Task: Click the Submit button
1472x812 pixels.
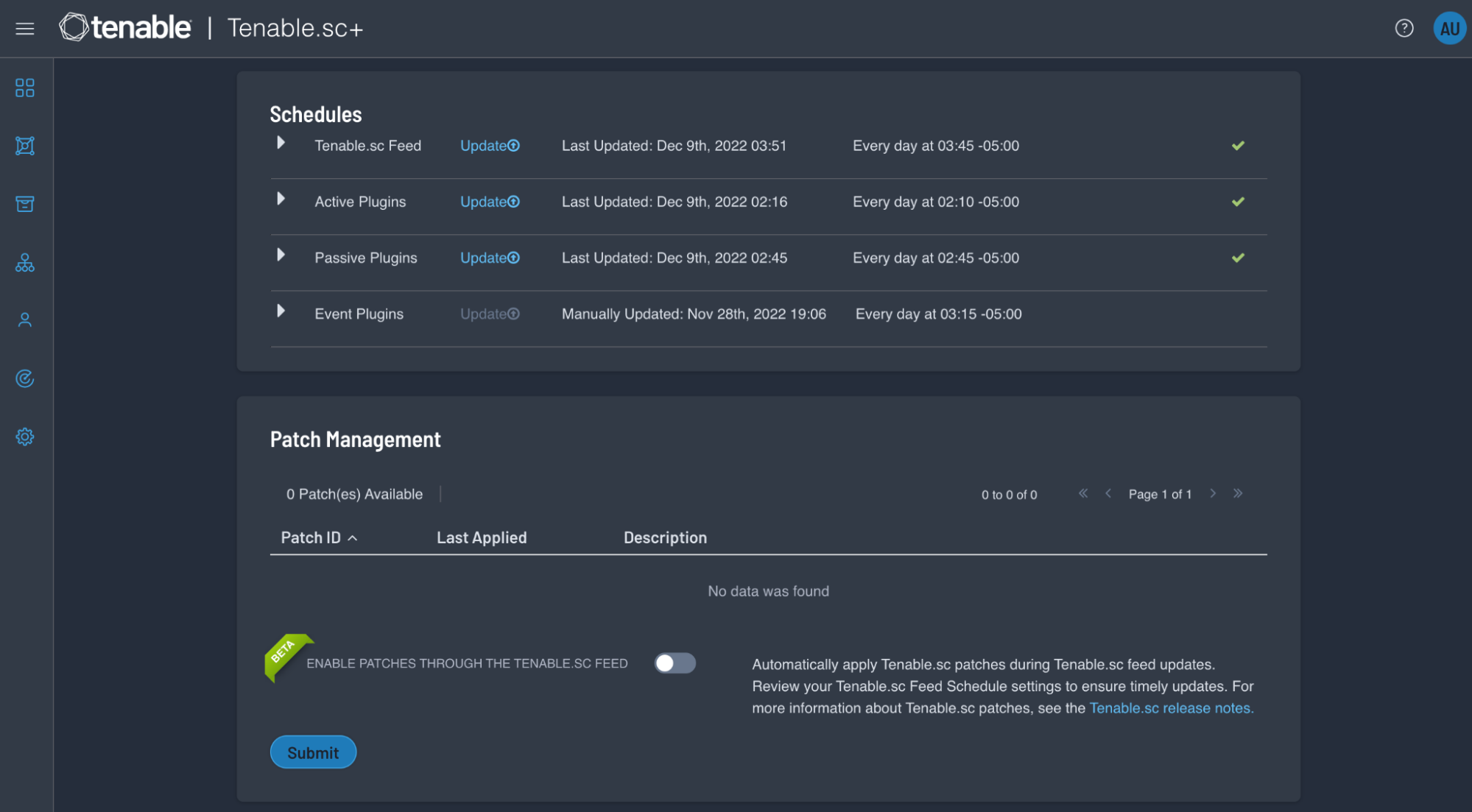Action: (313, 752)
